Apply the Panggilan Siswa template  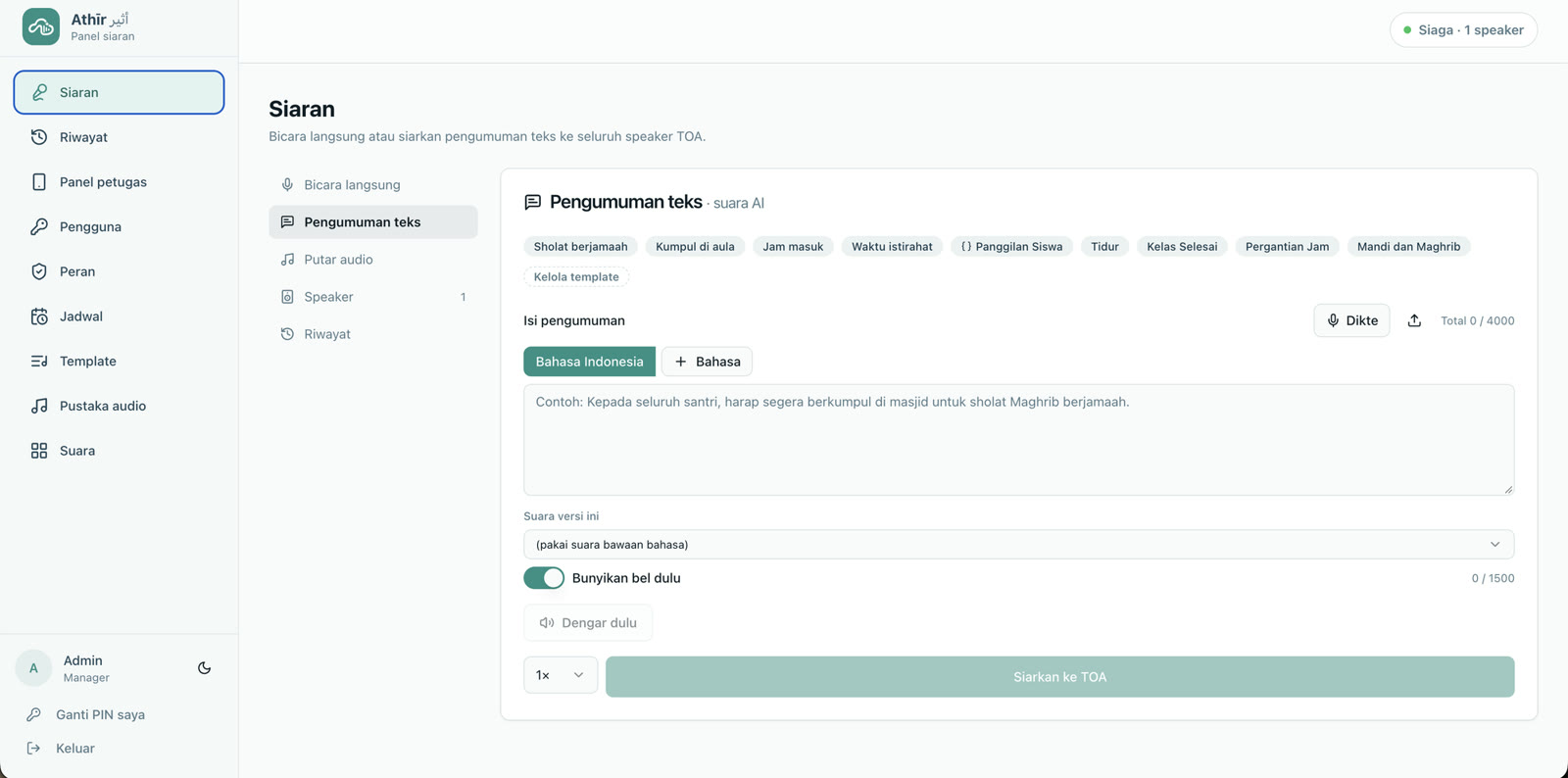tap(1011, 247)
